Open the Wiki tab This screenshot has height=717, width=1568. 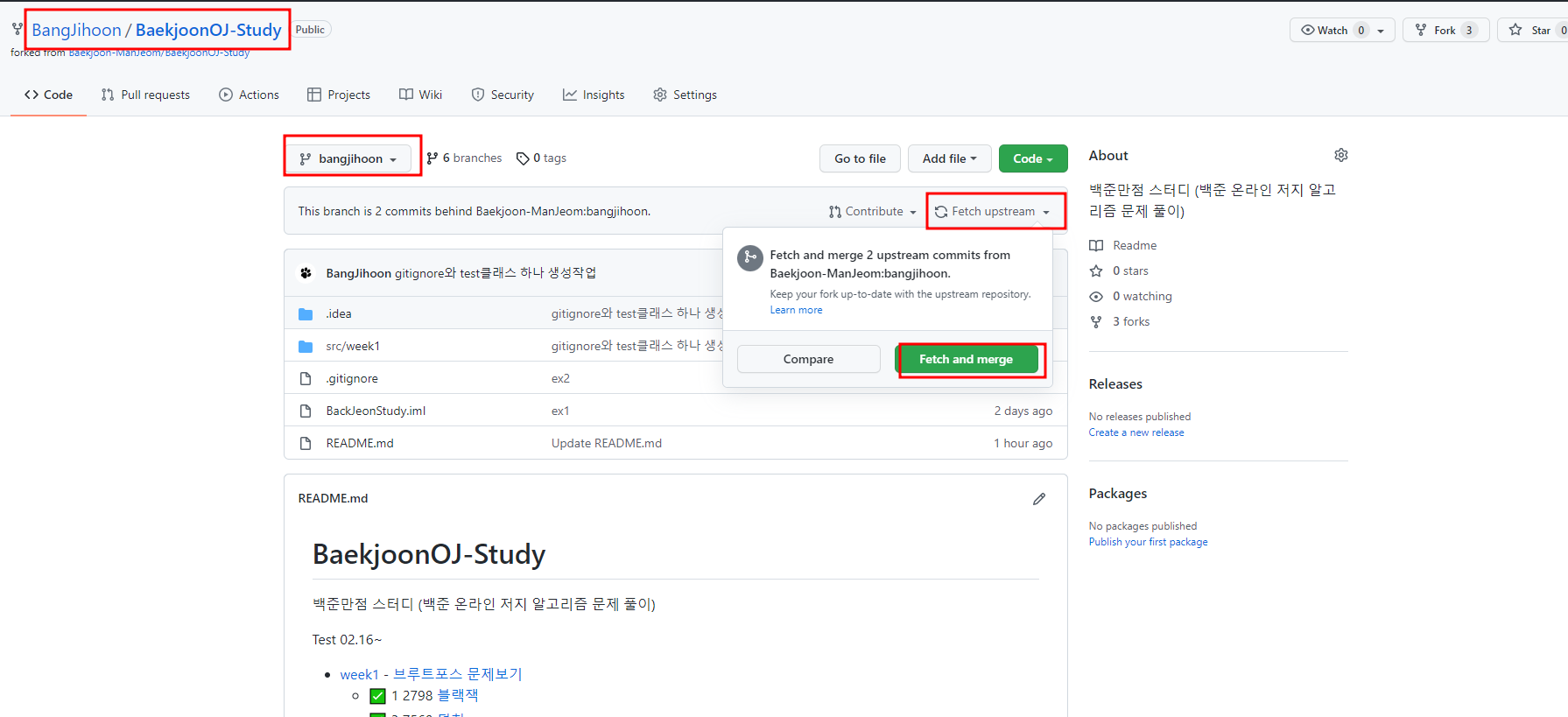tap(420, 95)
